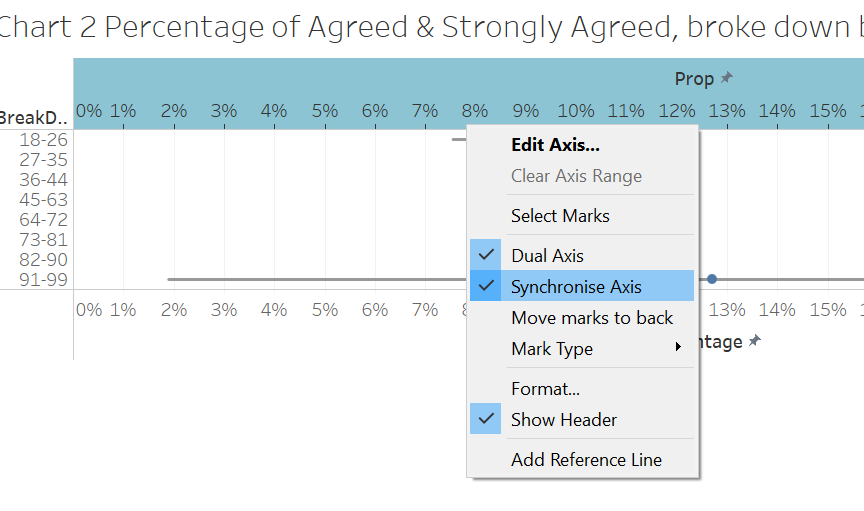Open Edit Axis dialog
The width and height of the screenshot is (864, 511).
click(555, 145)
